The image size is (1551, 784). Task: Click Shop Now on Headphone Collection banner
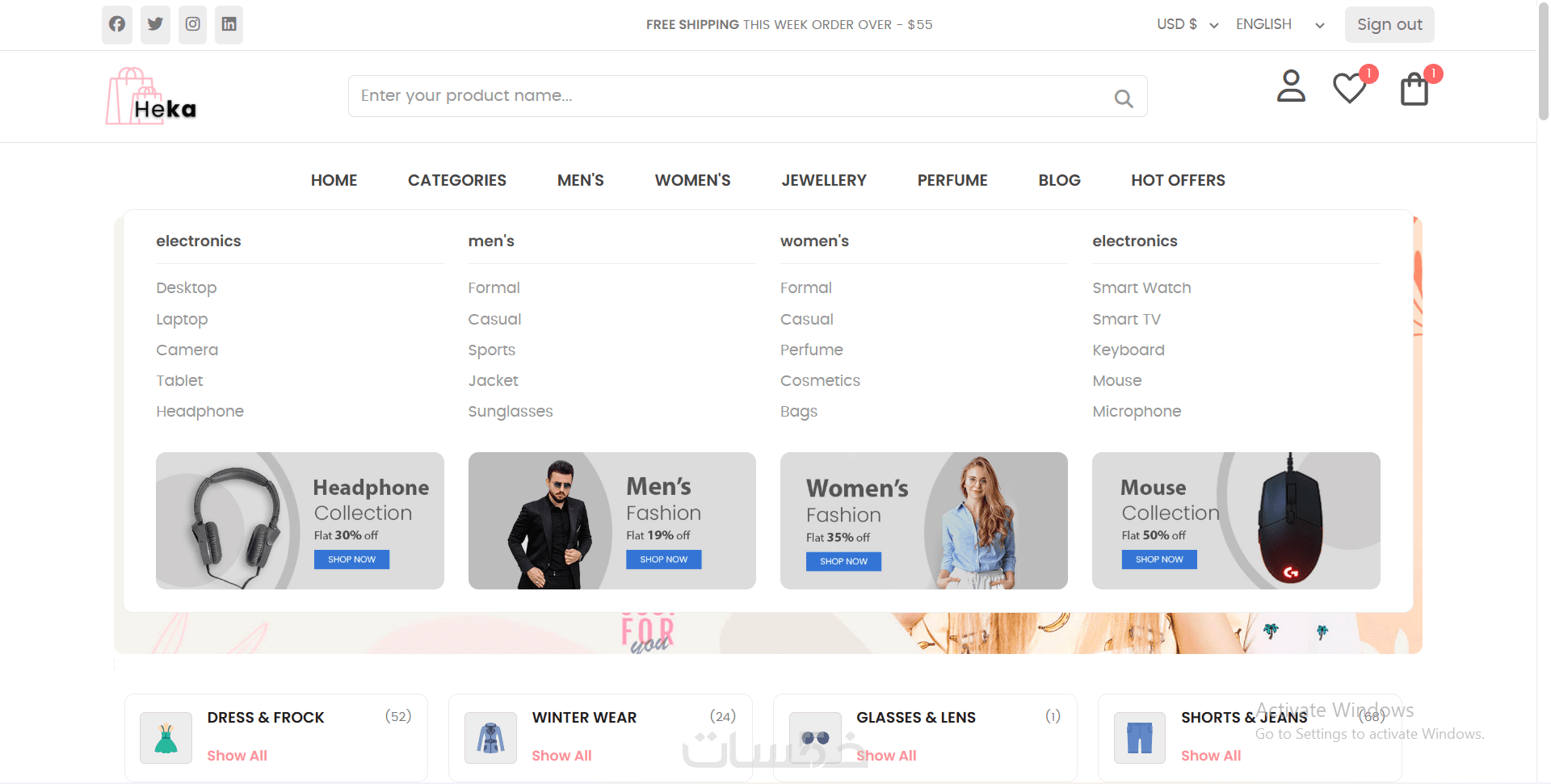[x=351, y=560]
